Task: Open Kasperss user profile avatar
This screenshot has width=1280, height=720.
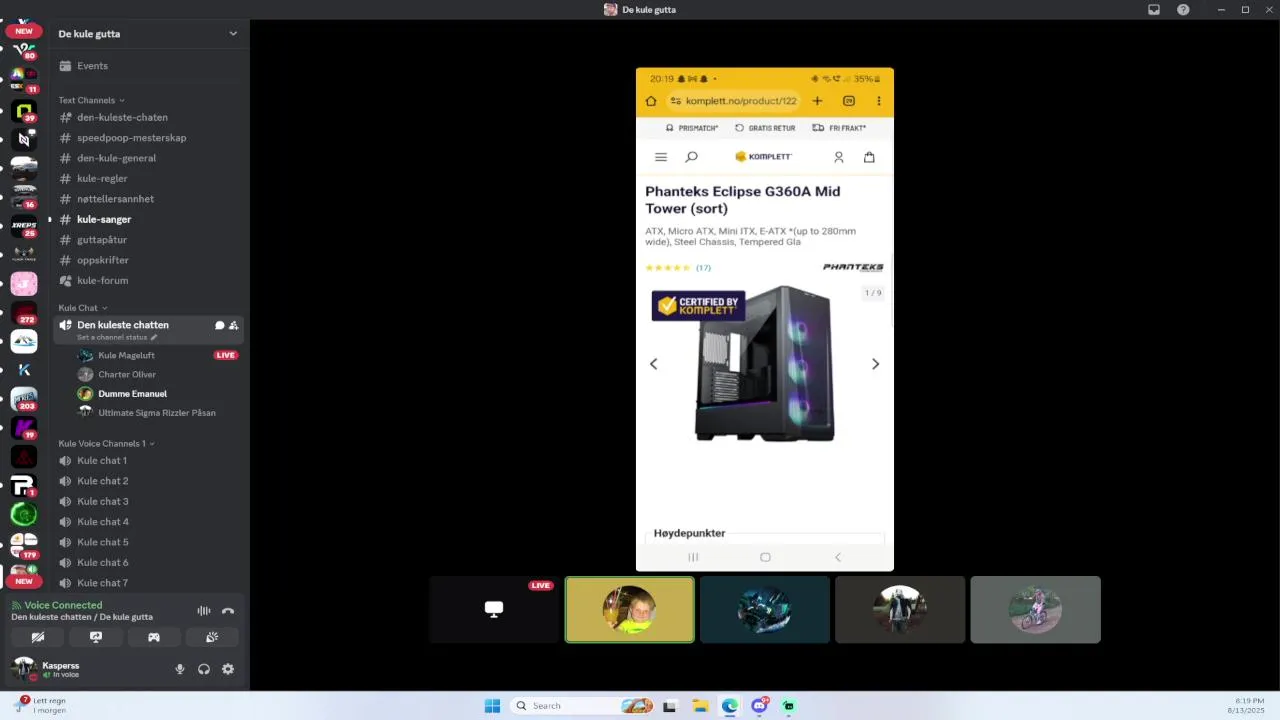Action: (x=23, y=669)
